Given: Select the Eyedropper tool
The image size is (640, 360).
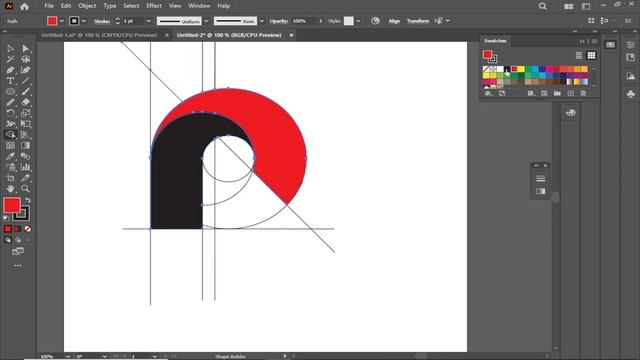Looking at the screenshot, I should click(10, 156).
